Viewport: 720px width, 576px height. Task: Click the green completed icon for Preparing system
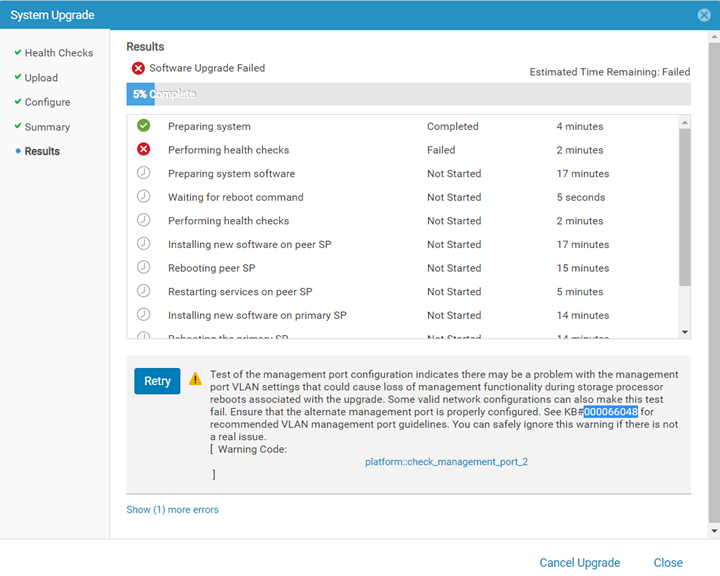144,126
